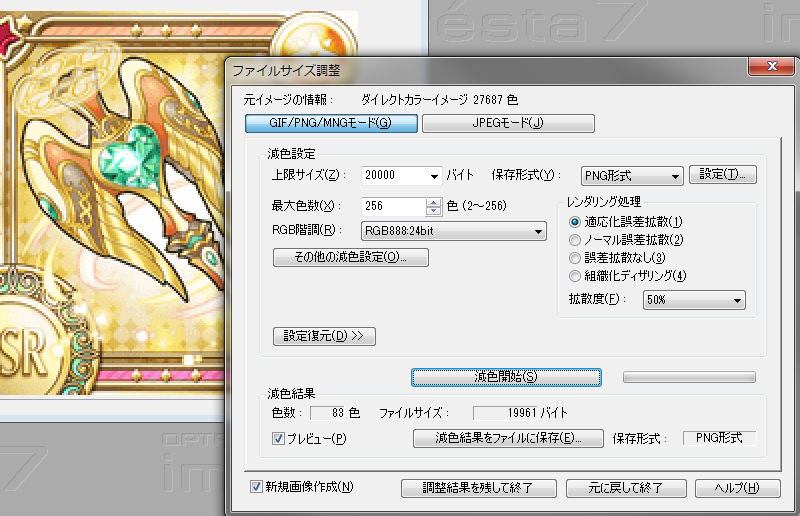
Task: Click the 色数 result value 83
Action: pos(328,413)
